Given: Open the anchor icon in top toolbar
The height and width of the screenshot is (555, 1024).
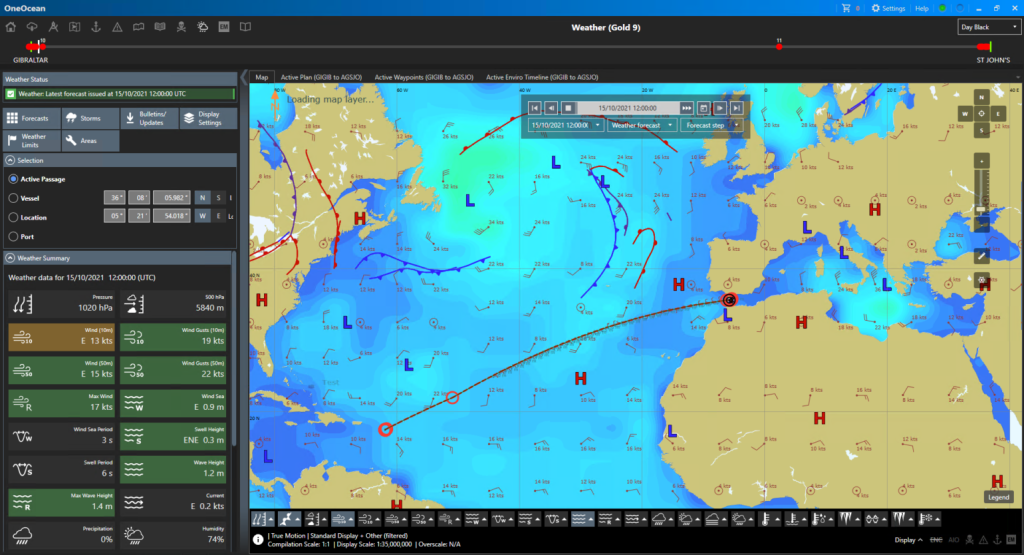Looking at the screenshot, I should click(97, 26).
